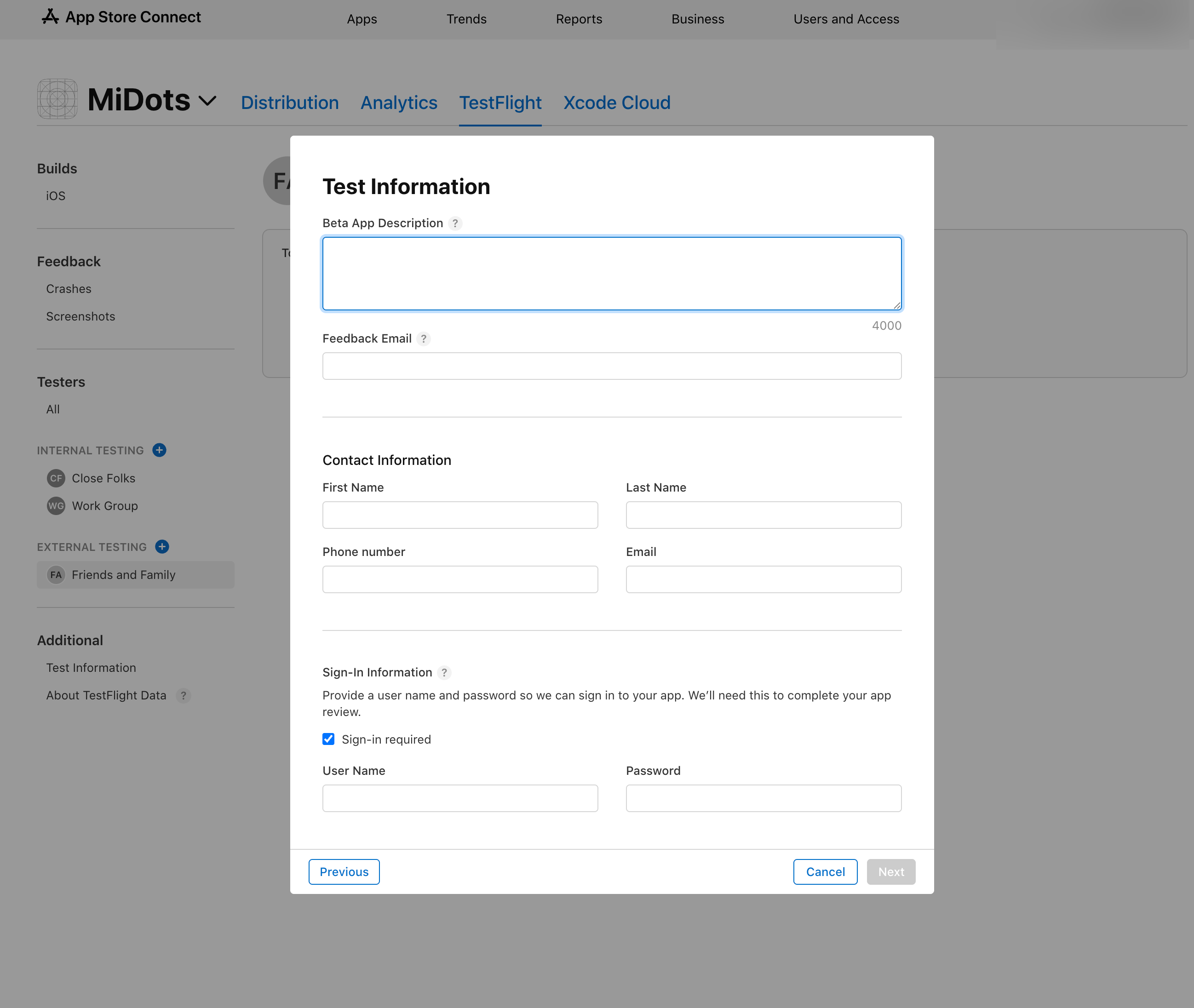Viewport: 1194px width, 1008px height.
Task: Click the Next button
Action: pyautogui.click(x=891, y=872)
